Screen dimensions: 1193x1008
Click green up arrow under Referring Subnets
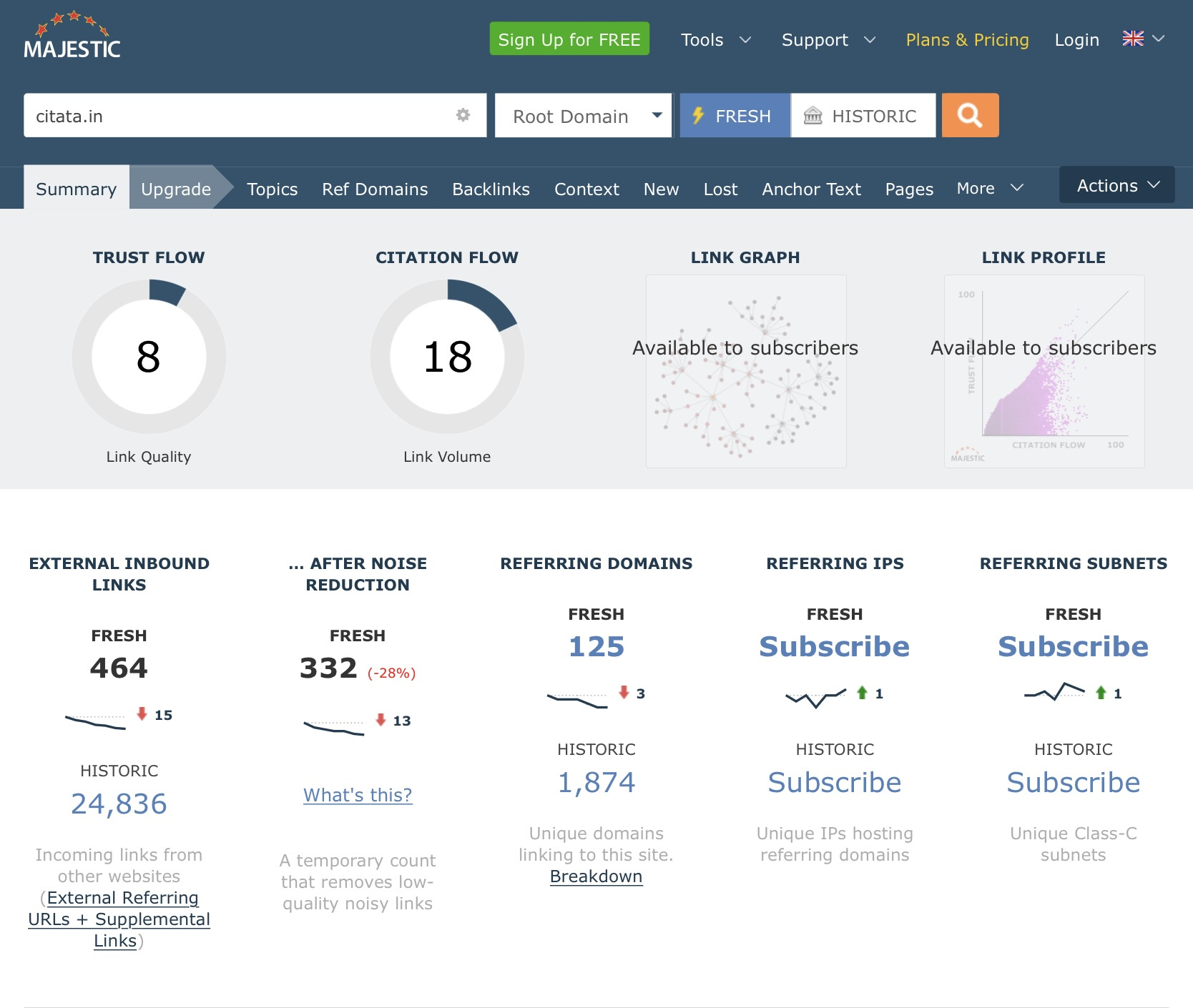(1101, 692)
